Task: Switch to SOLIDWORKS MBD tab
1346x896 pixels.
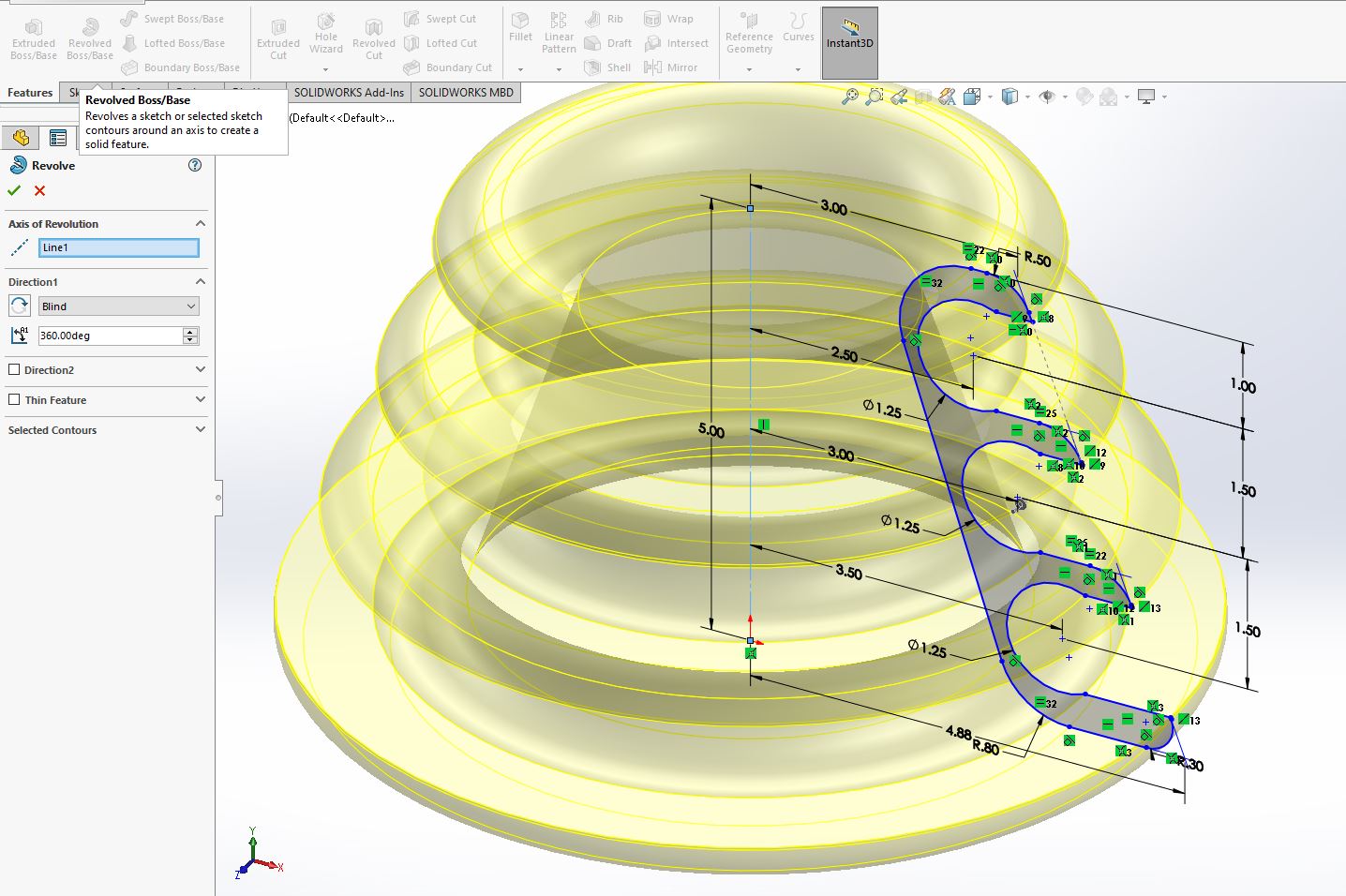Action: [466, 92]
